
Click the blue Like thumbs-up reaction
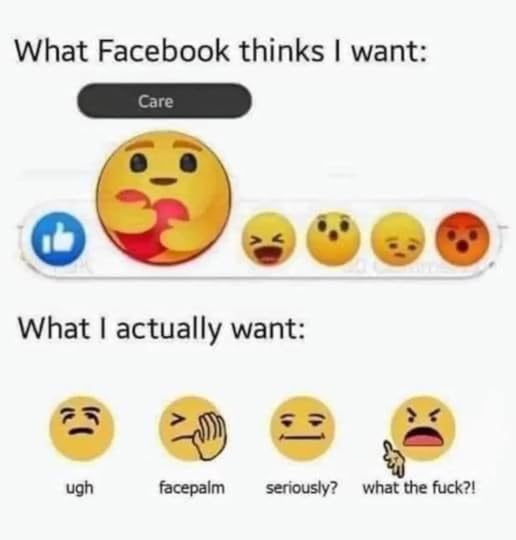(x=58, y=239)
